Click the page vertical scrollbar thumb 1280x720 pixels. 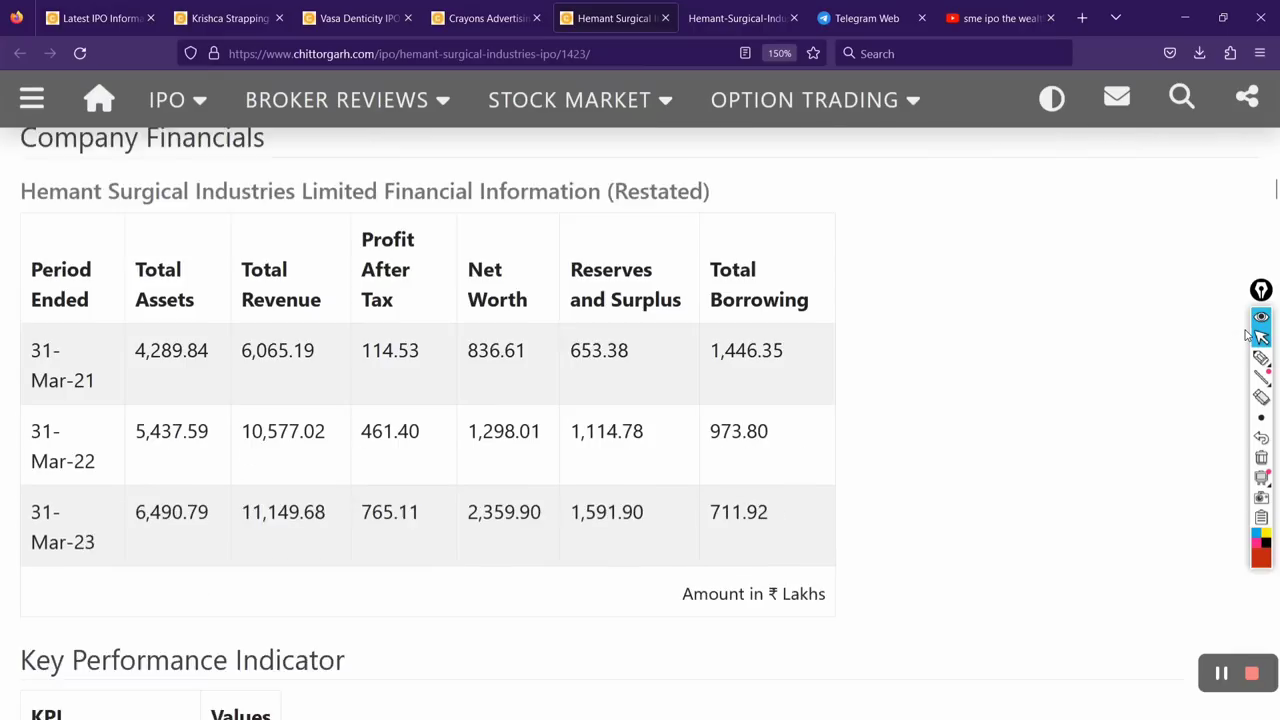click(x=1276, y=190)
